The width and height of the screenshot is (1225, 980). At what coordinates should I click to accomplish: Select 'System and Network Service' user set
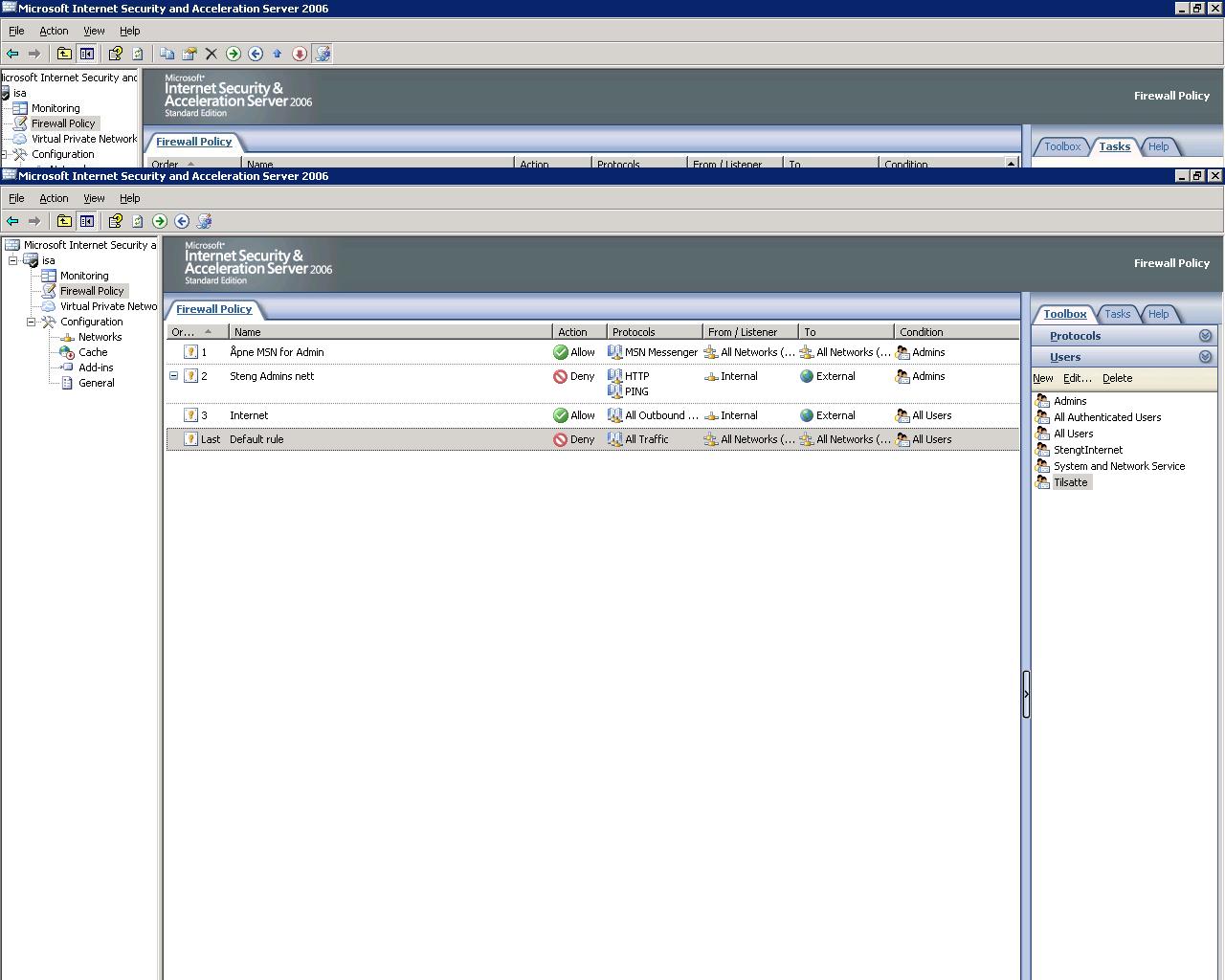(x=1119, y=466)
